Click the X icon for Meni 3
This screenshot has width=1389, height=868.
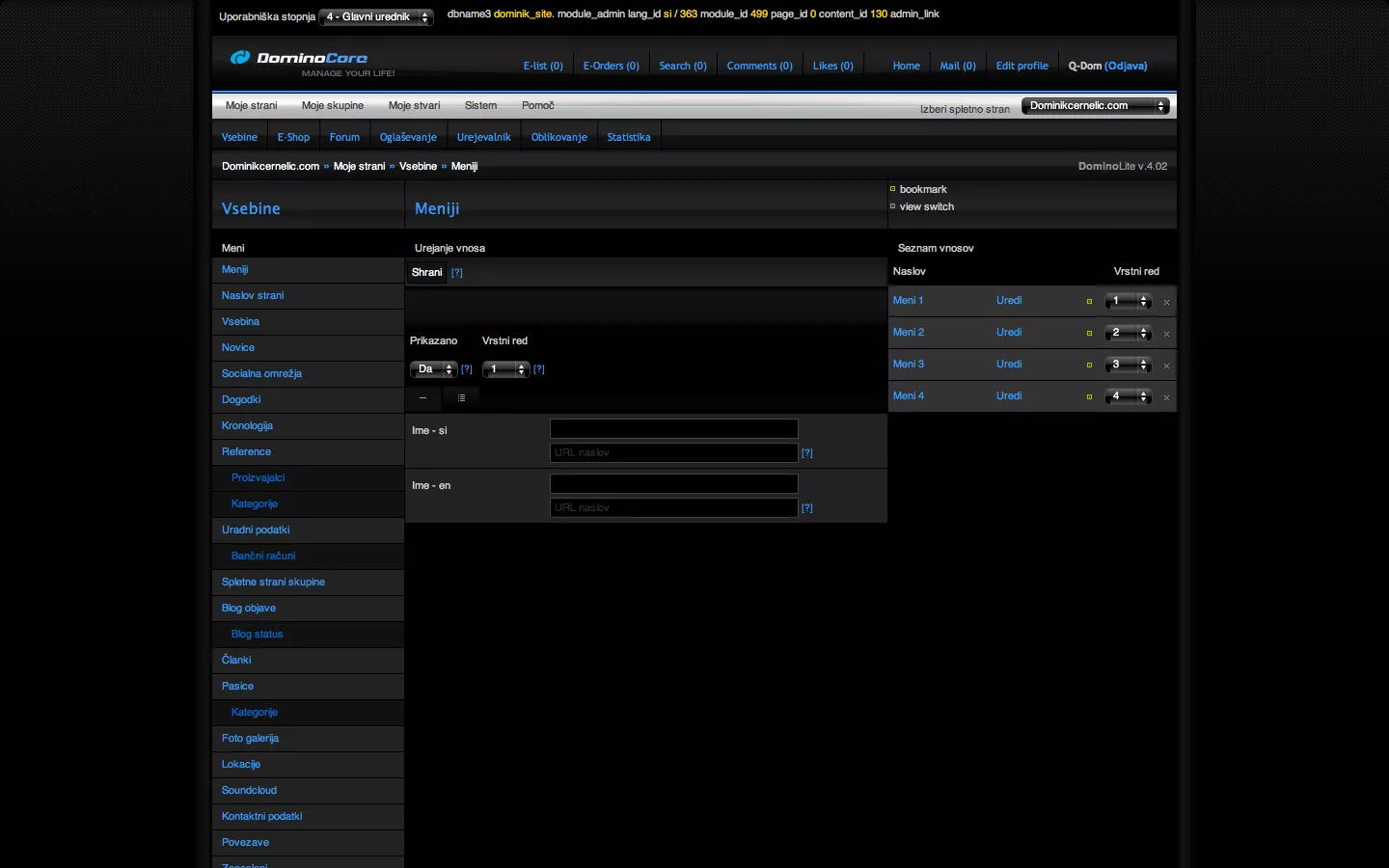point(1166,366)
